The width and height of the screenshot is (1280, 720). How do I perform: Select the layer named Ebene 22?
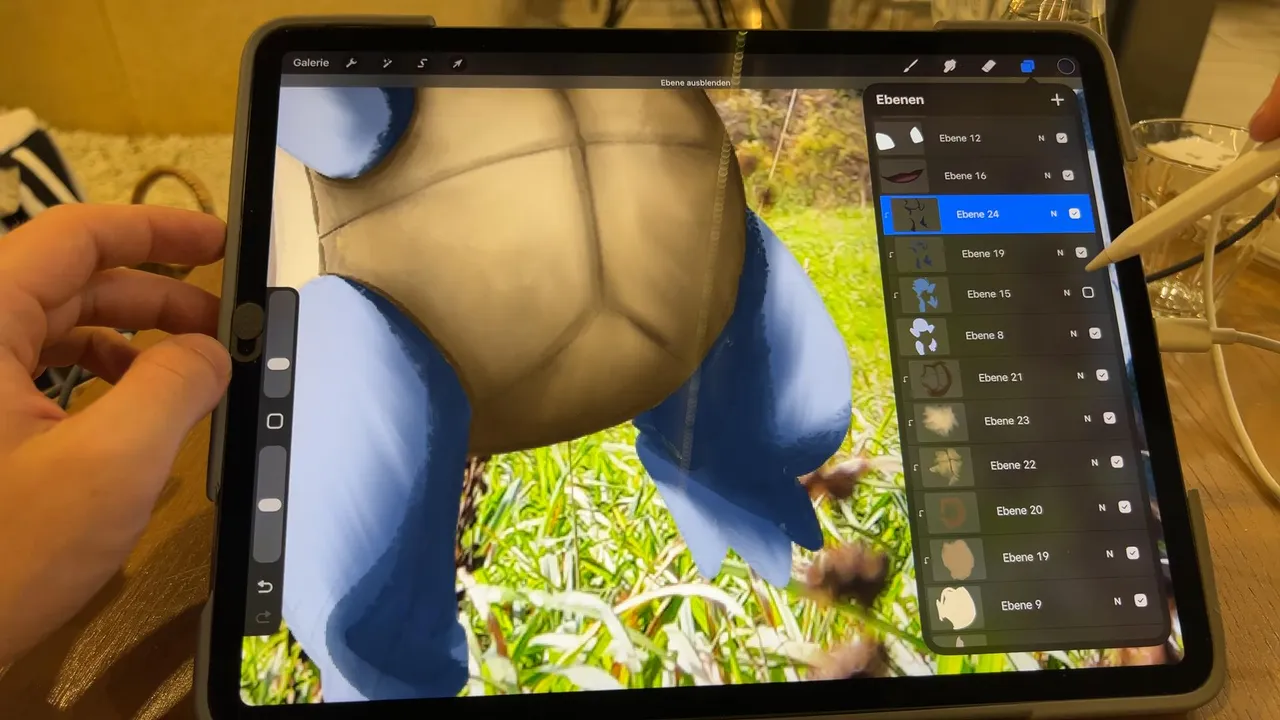pos(1013,465)
